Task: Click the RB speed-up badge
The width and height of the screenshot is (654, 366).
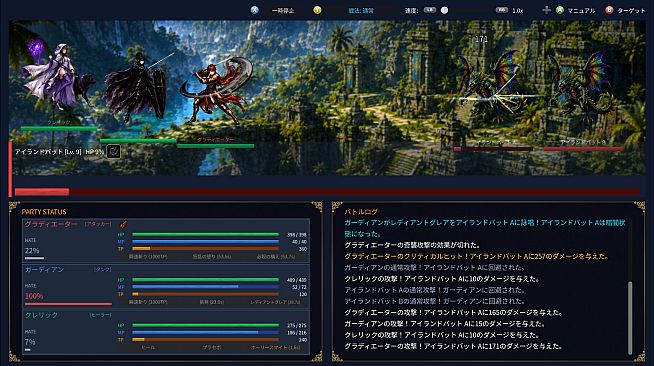Action: (x=502, y=10)
